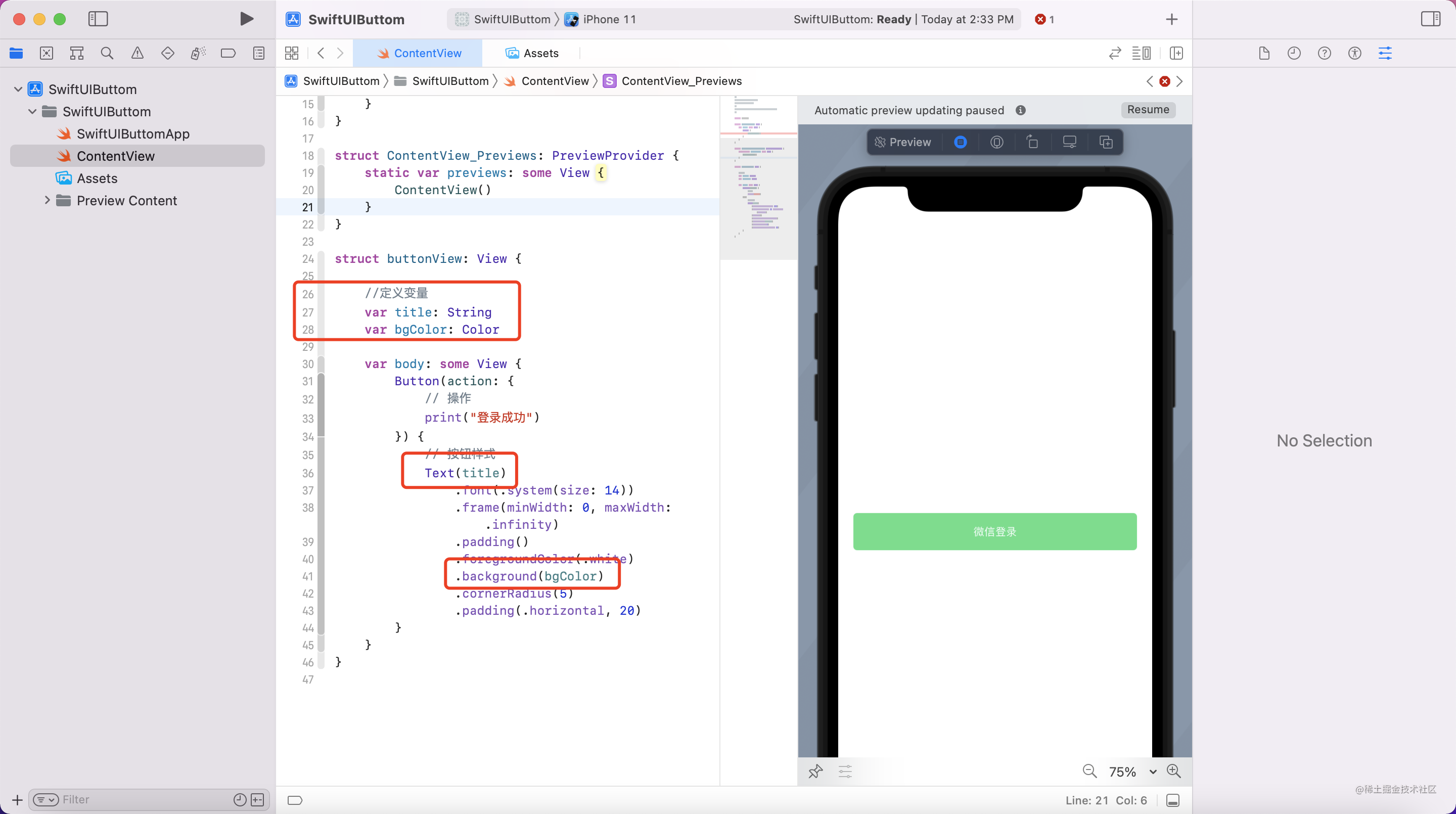Image resolution: width=1456 pixels, height=814 pixels.
Task: Open the Find navigator (magnifying glass)
Action: click(x=107, y=53)
